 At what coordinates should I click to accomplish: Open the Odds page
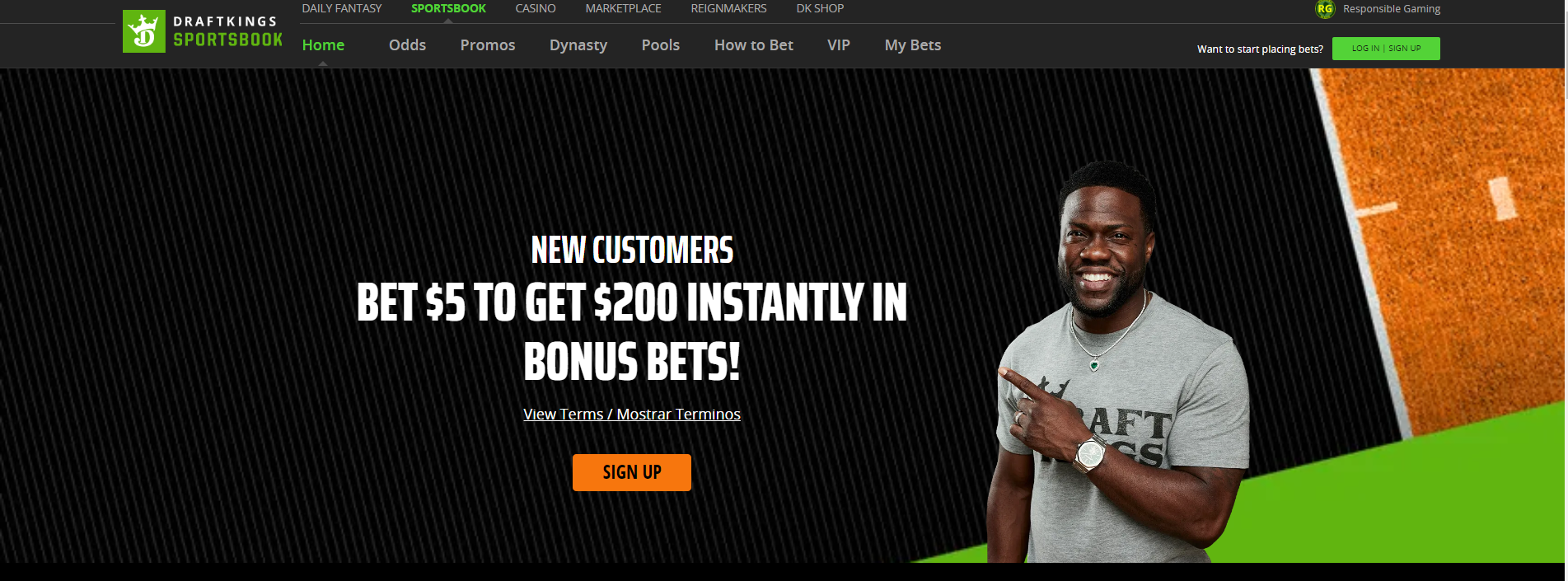(407, 45)
